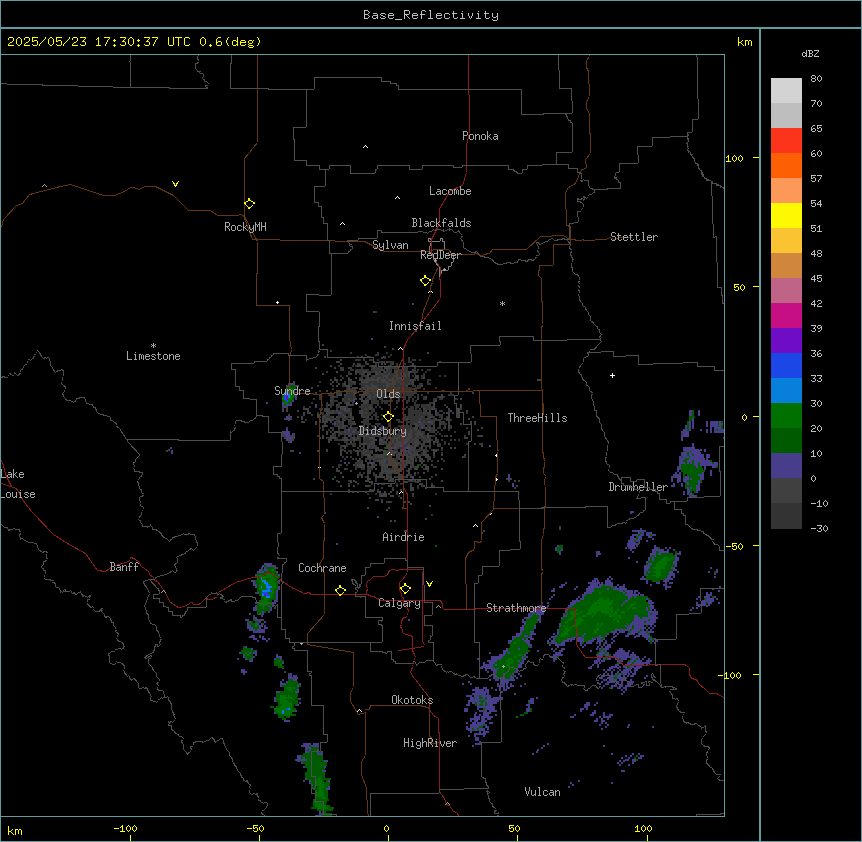Click the legend value 65
Screen dimensions: 862x842
(816, 129)
